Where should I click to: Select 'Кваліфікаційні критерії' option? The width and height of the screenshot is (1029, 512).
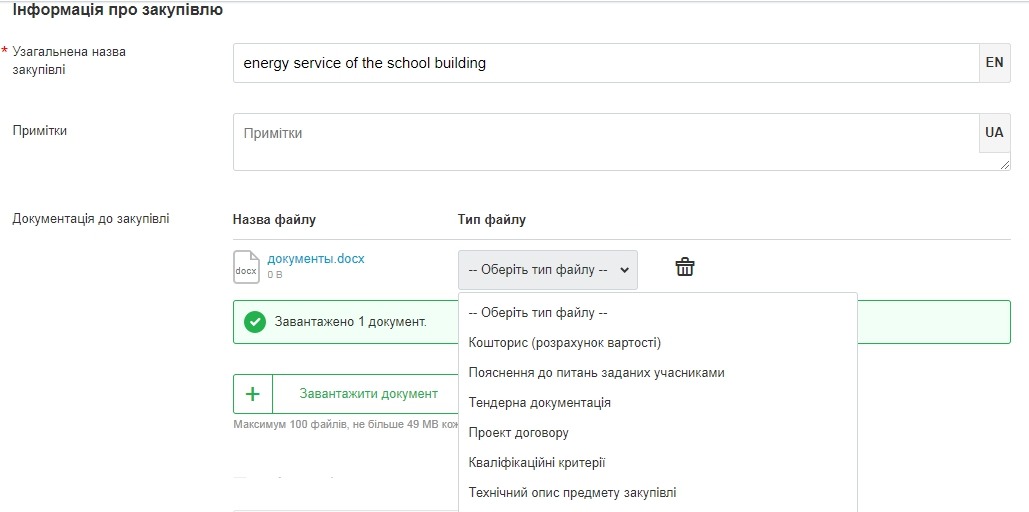pos(537,463)
